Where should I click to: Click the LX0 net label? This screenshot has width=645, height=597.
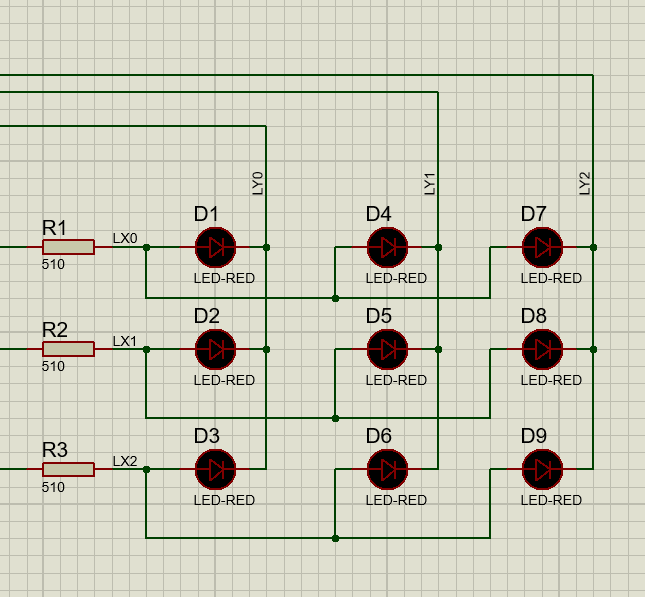click(125, 238)
